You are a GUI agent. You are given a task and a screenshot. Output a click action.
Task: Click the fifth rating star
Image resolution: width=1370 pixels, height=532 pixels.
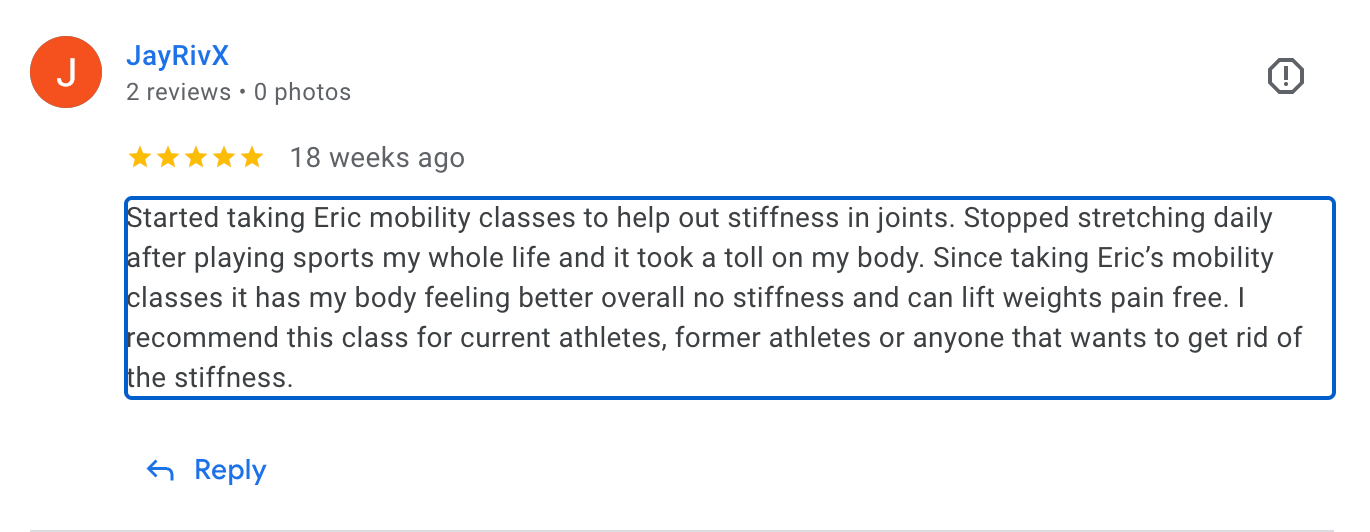[252, 157]
